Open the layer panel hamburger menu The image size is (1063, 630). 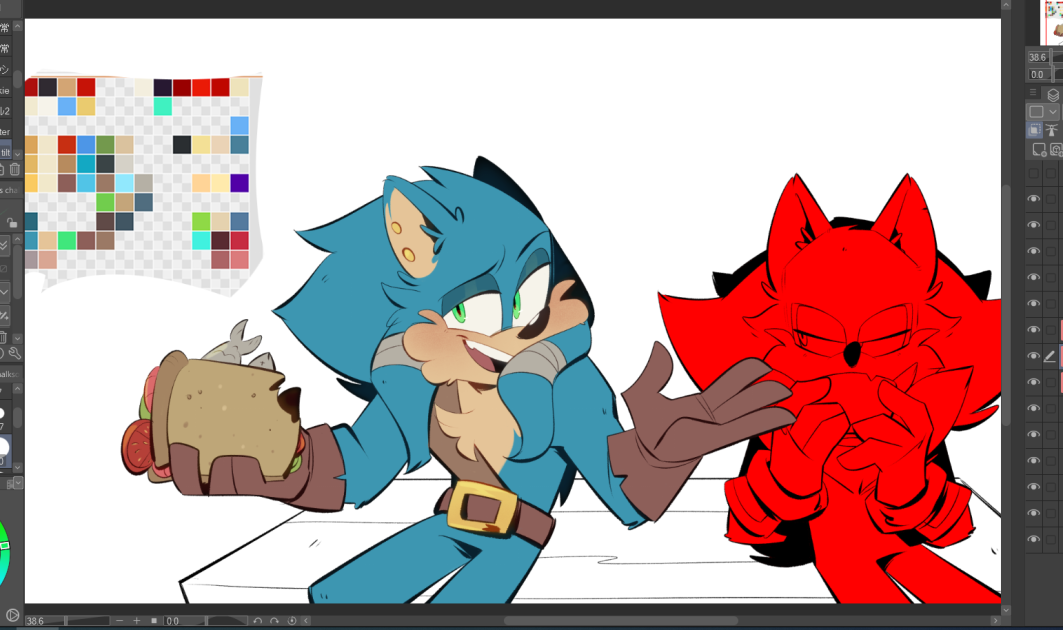coord(1032,92)
